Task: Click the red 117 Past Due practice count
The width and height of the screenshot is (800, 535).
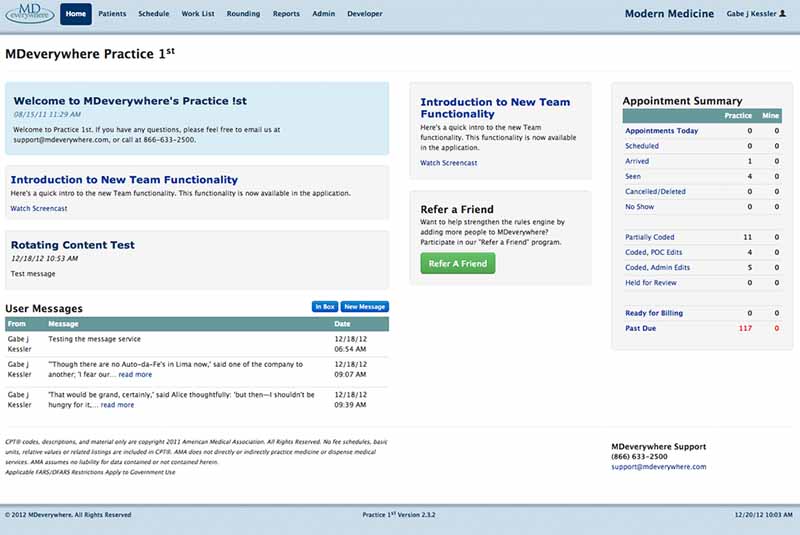Action: click(745, 328)
